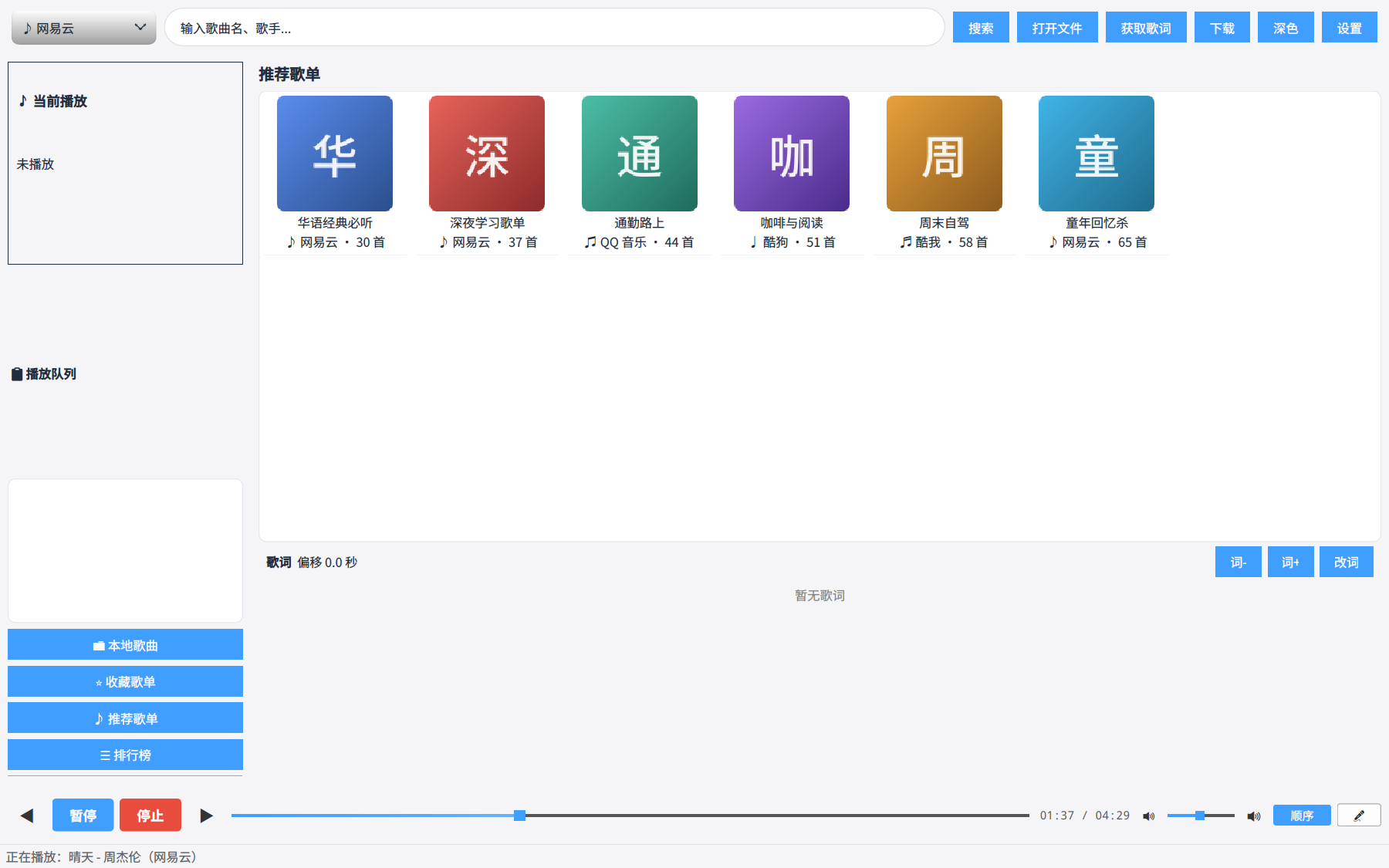The height and width of the screenshot is (868, 1389).
Task: Open the 深夜学习歌单 playlist cover
Action: tap(487, 154)
